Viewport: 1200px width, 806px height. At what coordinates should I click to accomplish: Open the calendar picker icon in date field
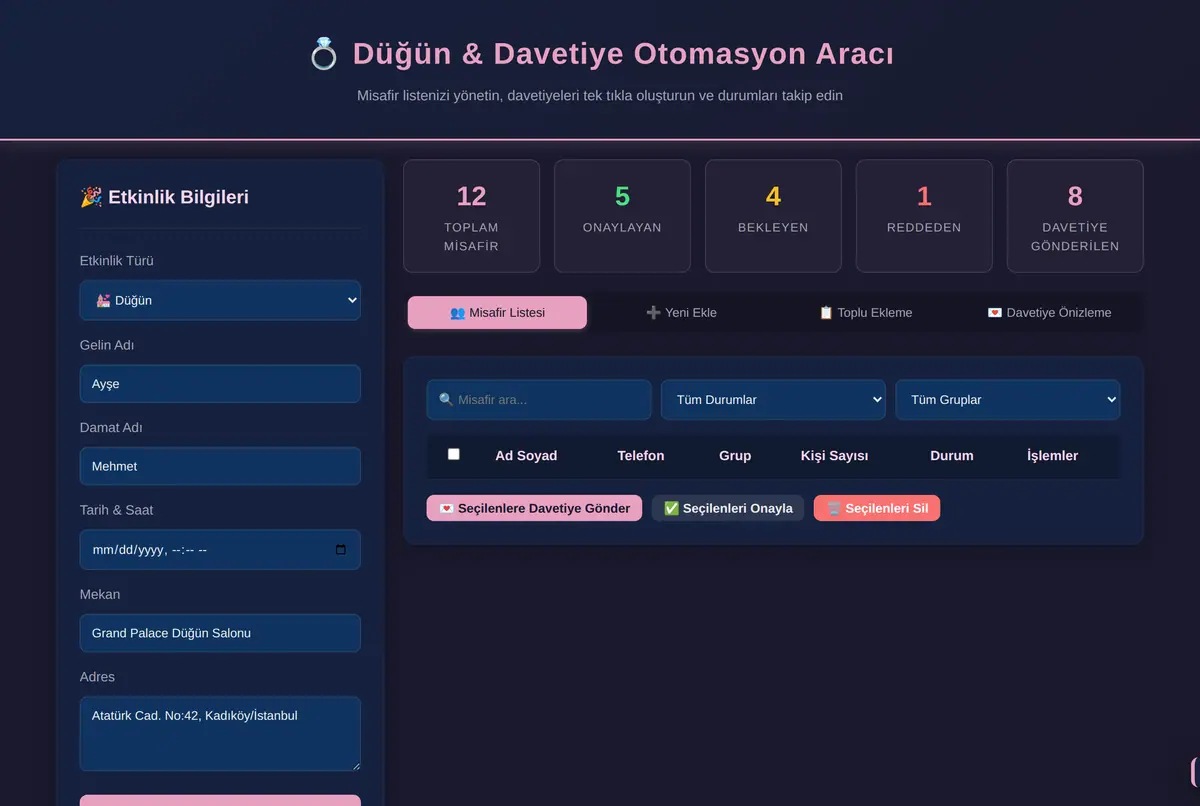point(341,549)
